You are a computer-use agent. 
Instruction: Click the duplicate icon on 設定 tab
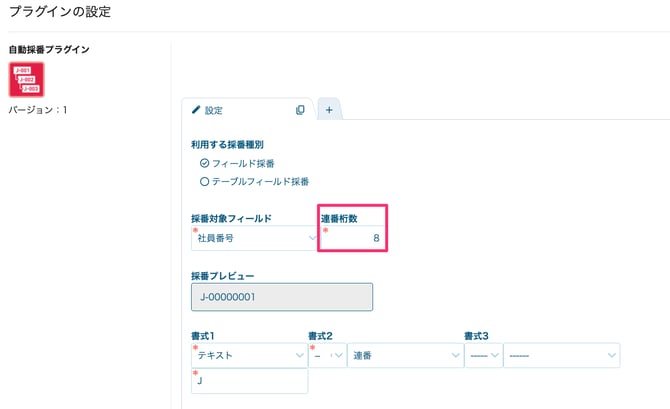tap(300, 110)
